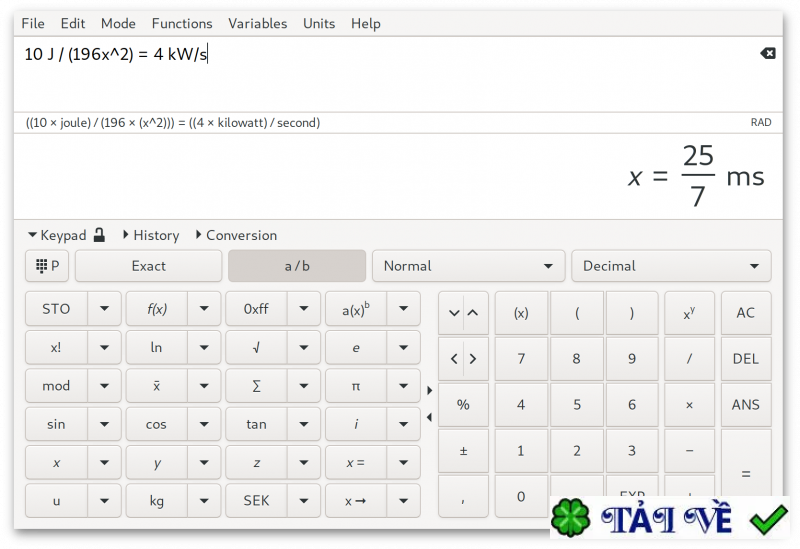800x549 pixels.
Task: Click the imaginary unit i key
Action: coord(356,424)
